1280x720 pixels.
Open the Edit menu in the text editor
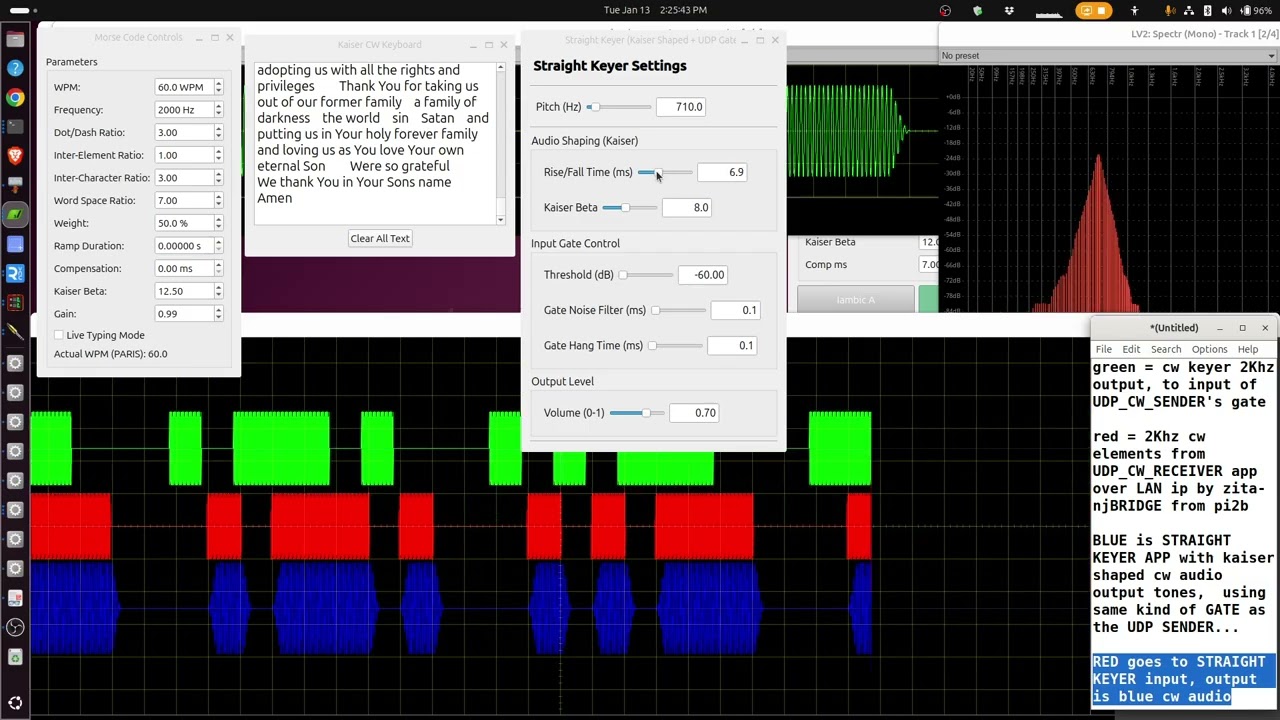point(1131,349)
